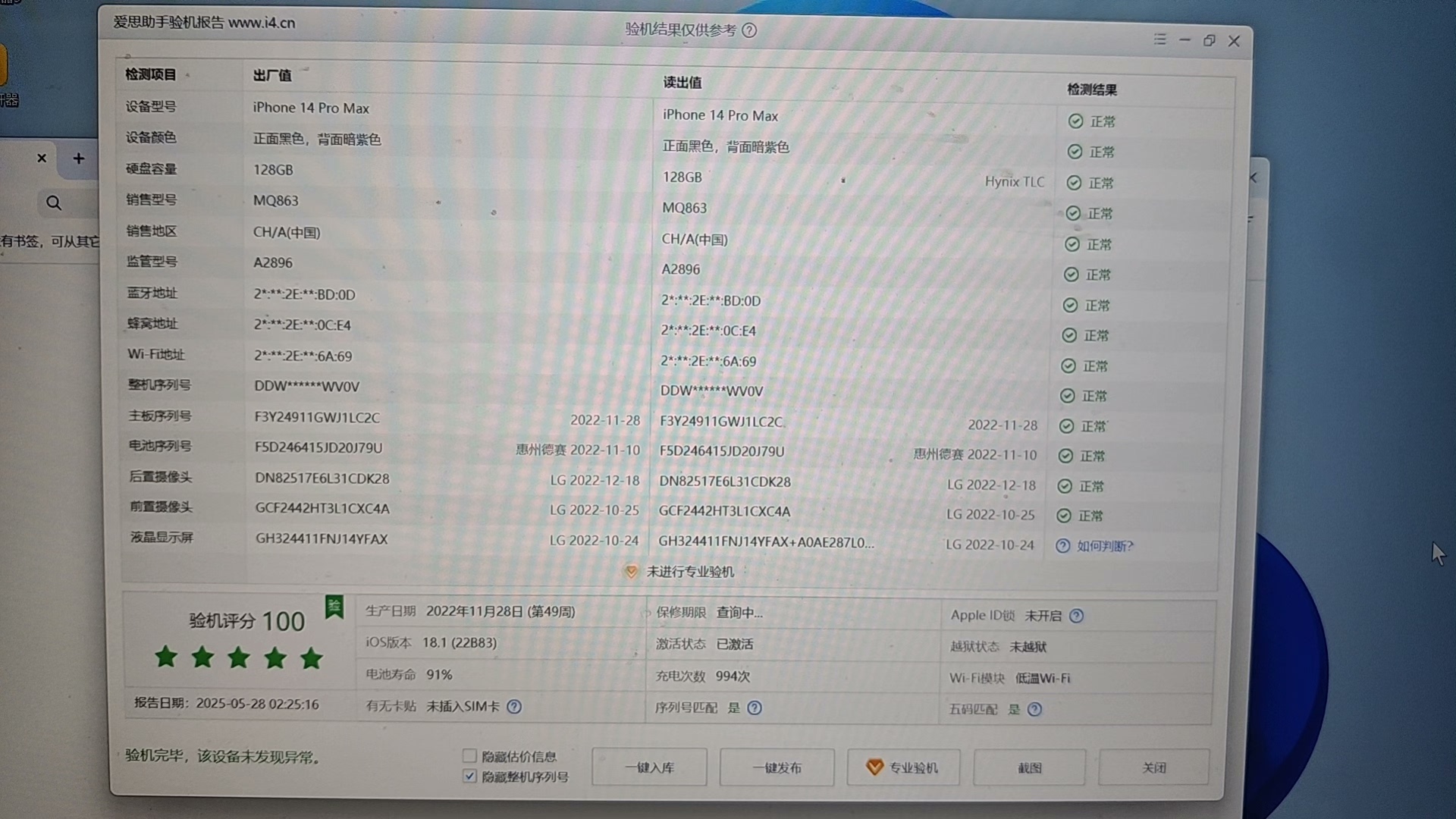Click the 正常 check icon for 监管型号
The image size is (1456, 819).
1072,275
